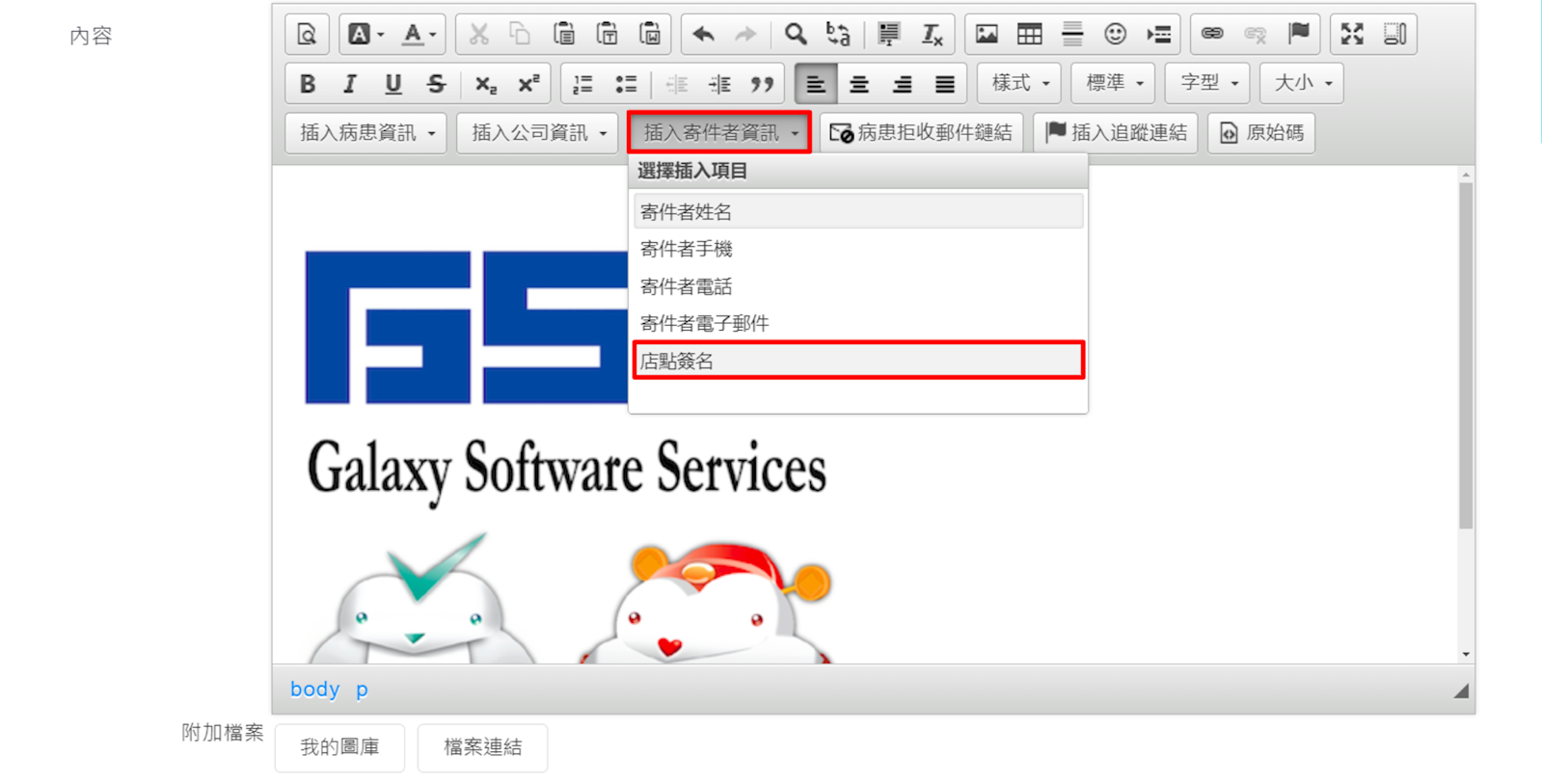Click the insert link icon
The height and width of the screenshot is (784, 1542).
[x=1212, y=35]
